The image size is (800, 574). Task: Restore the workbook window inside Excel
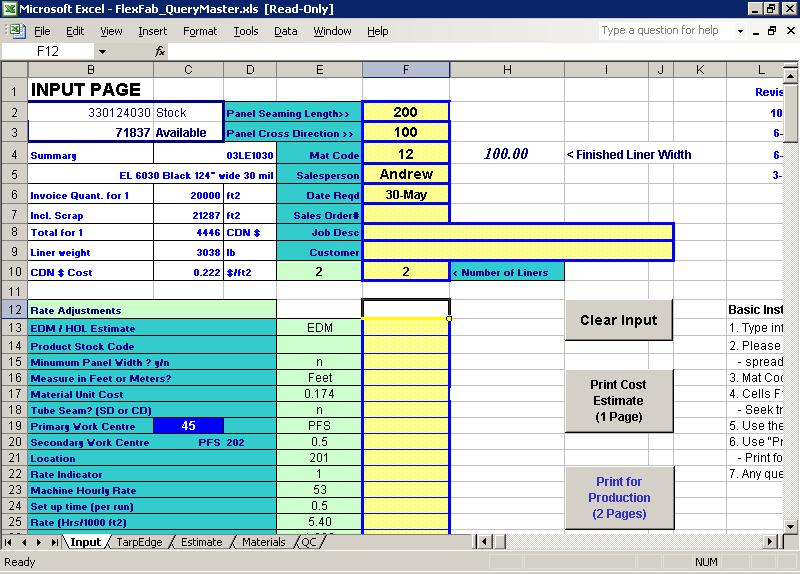[x=772, y=31]
